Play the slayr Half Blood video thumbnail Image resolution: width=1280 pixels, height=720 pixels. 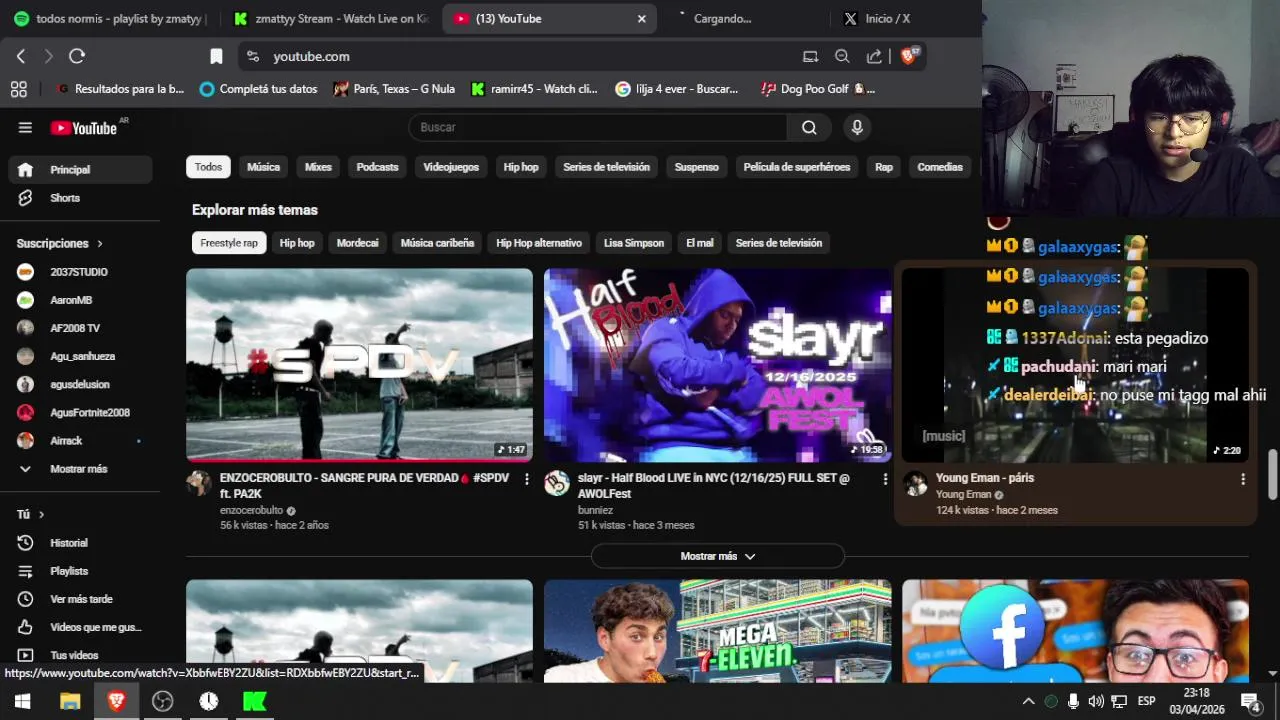point(717,365)
